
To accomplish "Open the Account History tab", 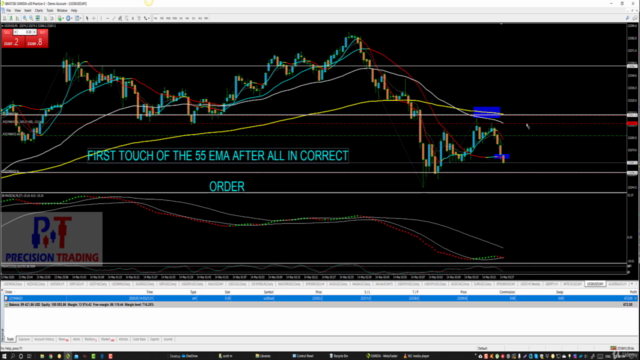I will (x=44, y=339).
